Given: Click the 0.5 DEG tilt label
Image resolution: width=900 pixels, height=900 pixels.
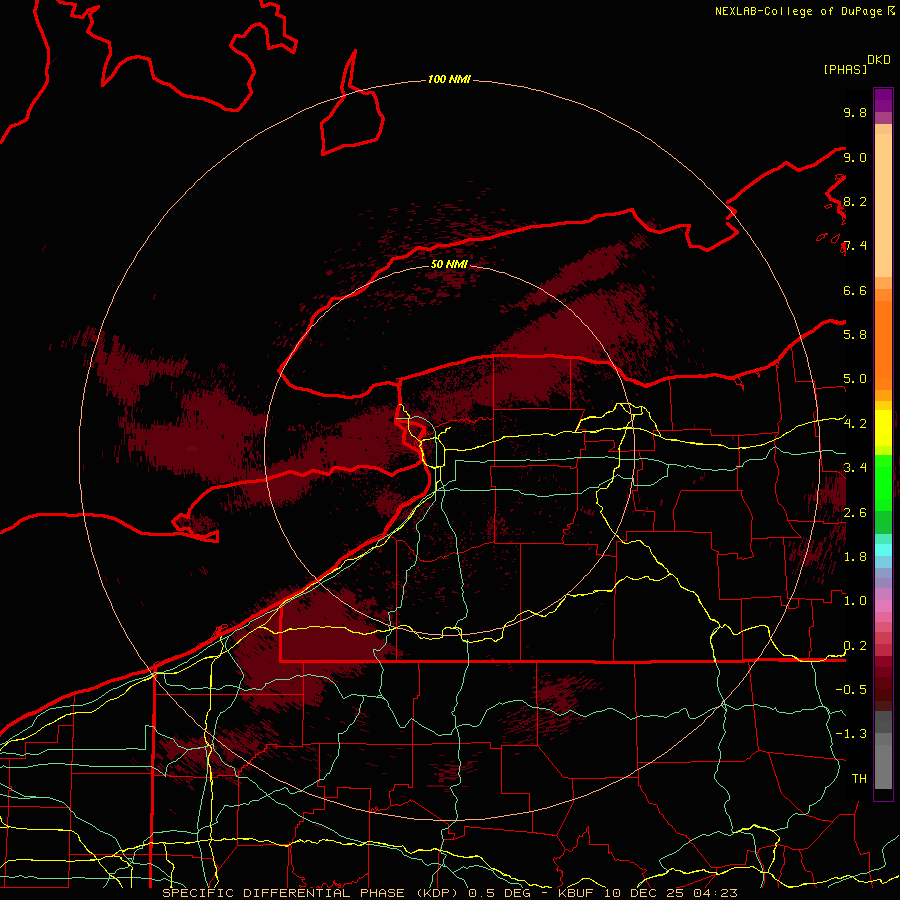Looking at the screenshot, I should (x=500, y=893).
